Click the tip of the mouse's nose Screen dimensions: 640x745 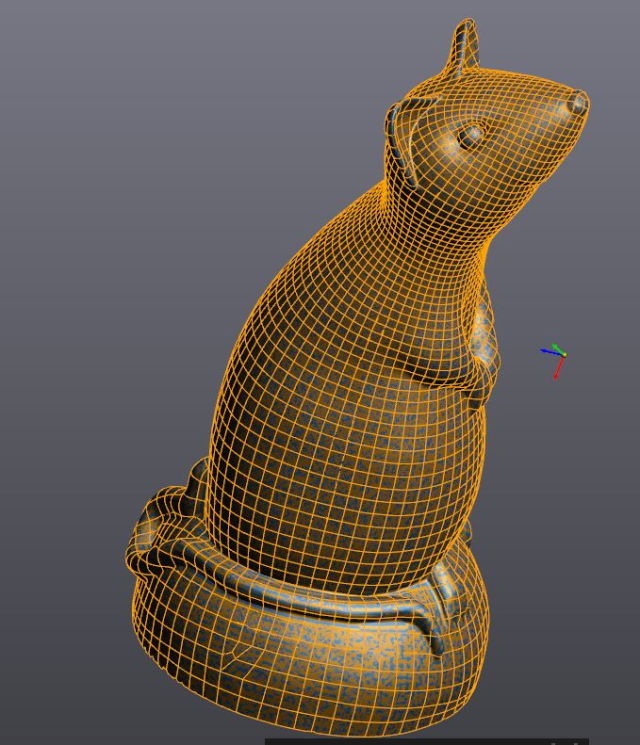coord(578,101)
